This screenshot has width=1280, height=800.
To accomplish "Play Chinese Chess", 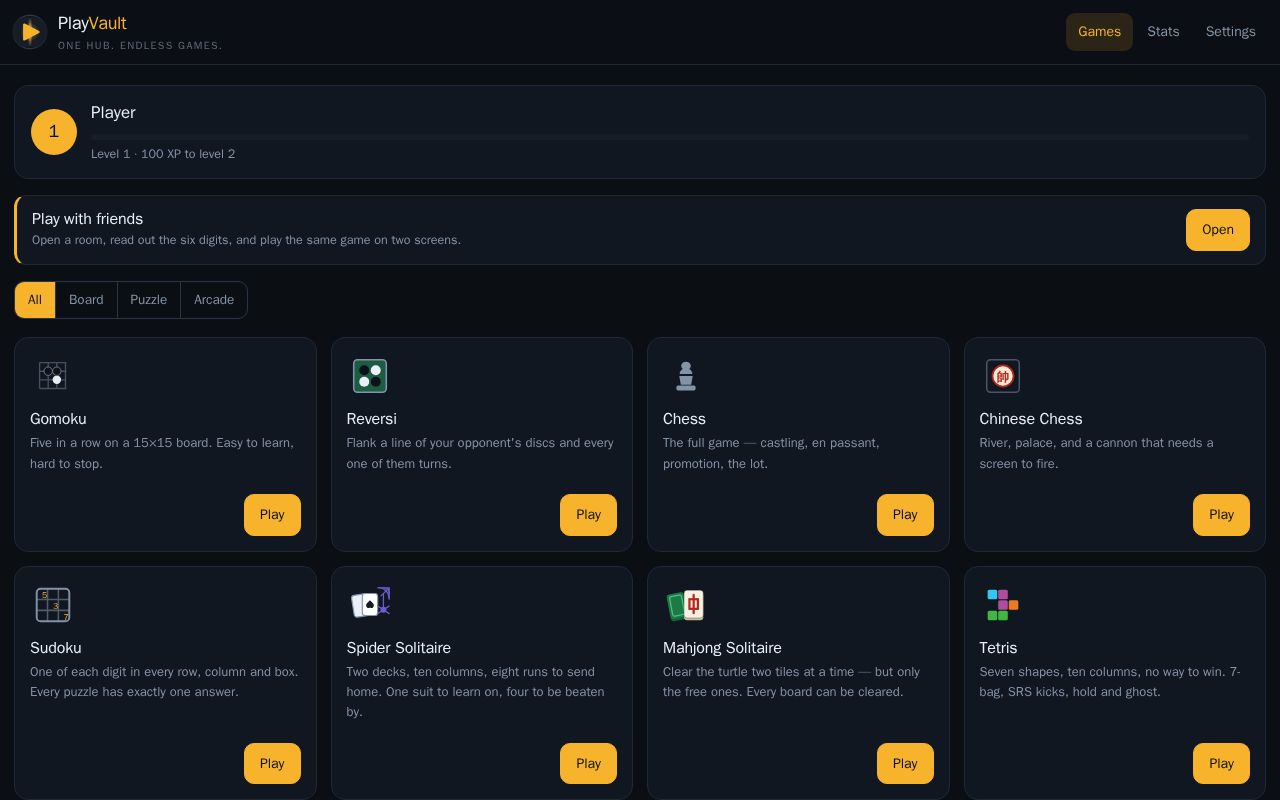I will pyautogui.click(x=1221, y=515).
